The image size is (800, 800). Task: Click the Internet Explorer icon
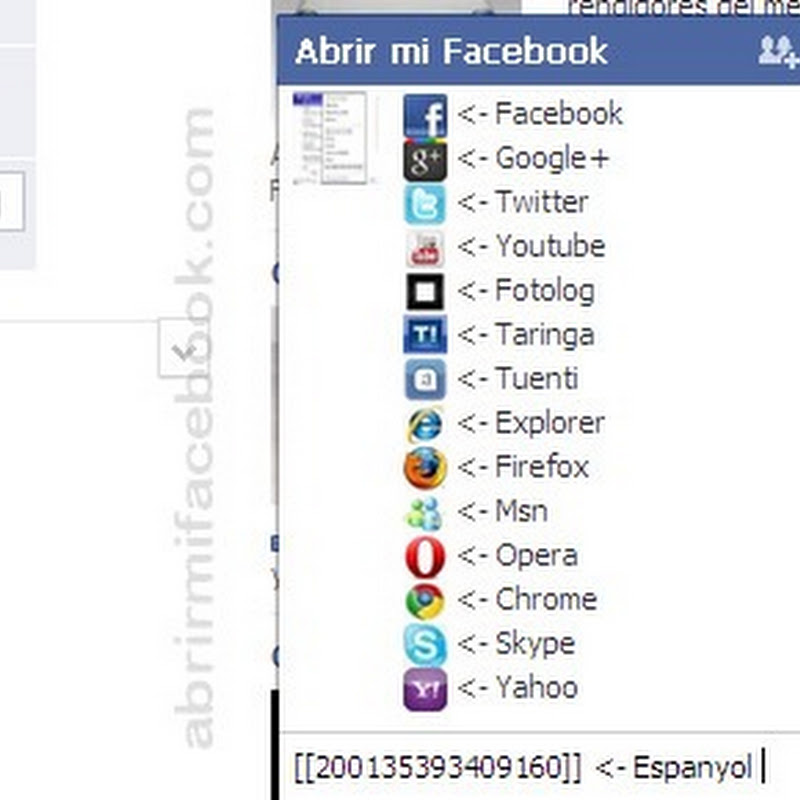coord(425,423)
